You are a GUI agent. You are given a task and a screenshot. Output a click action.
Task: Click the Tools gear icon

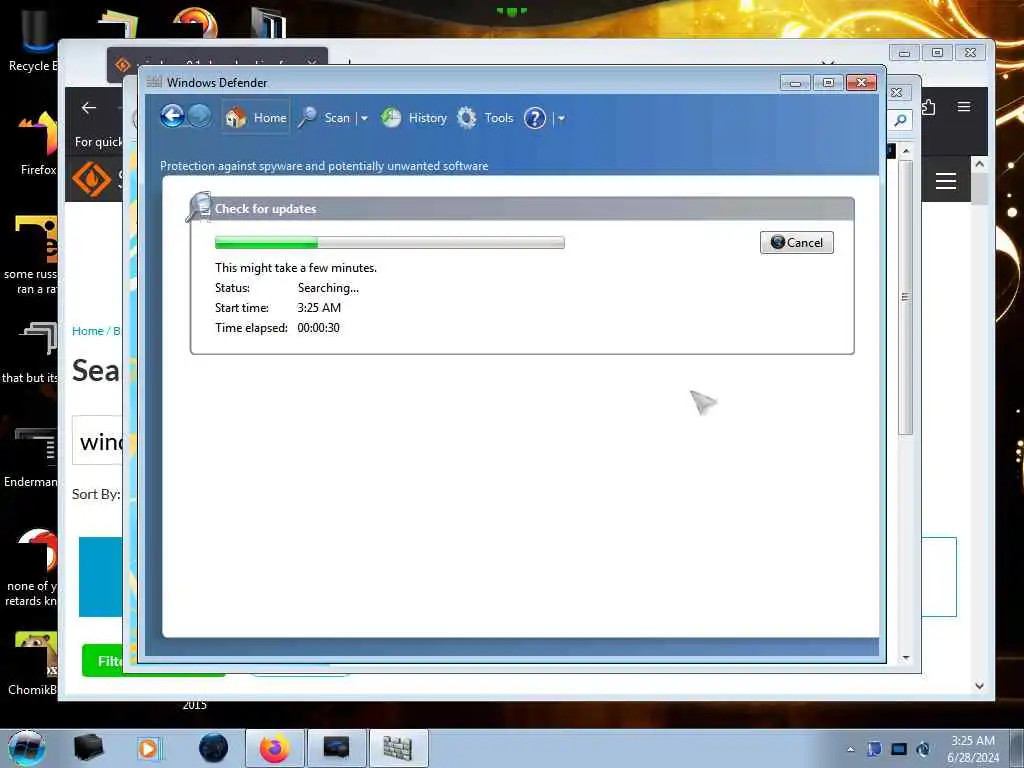click(x=466, y=118)
